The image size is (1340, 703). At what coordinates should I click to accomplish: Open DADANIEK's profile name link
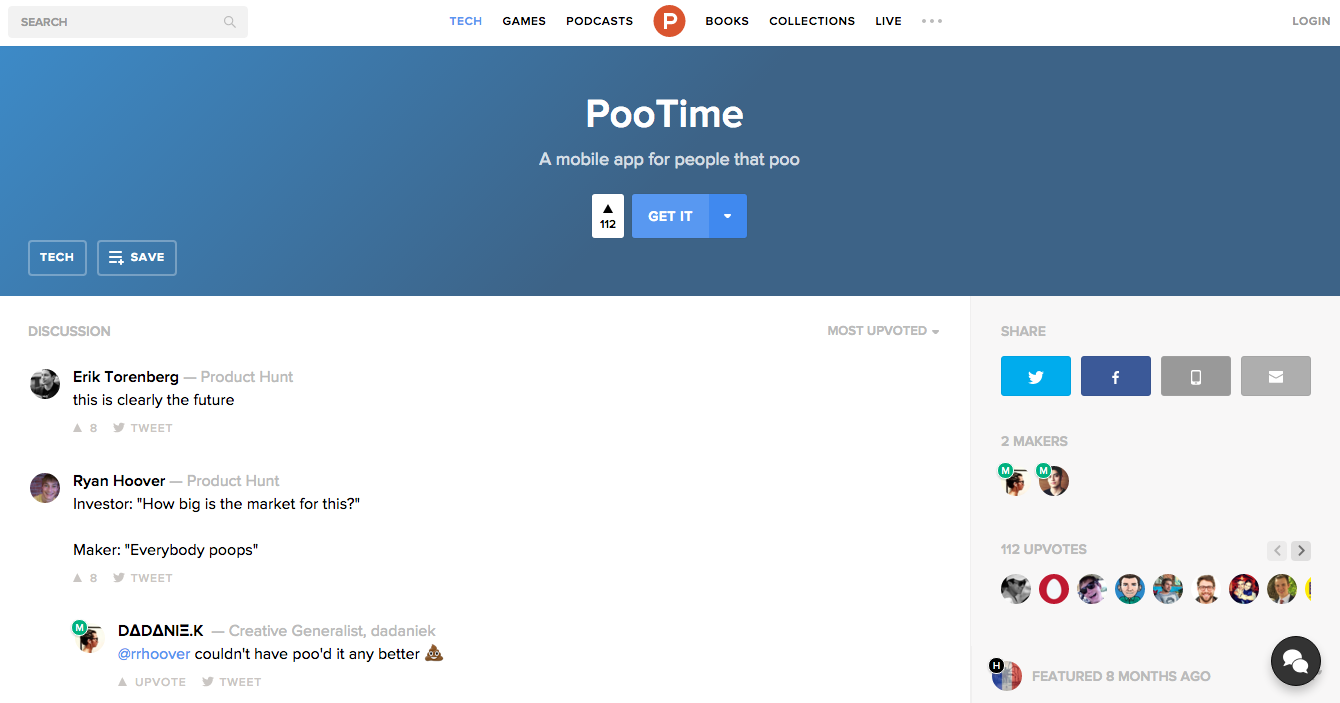(x=161, y=631)
